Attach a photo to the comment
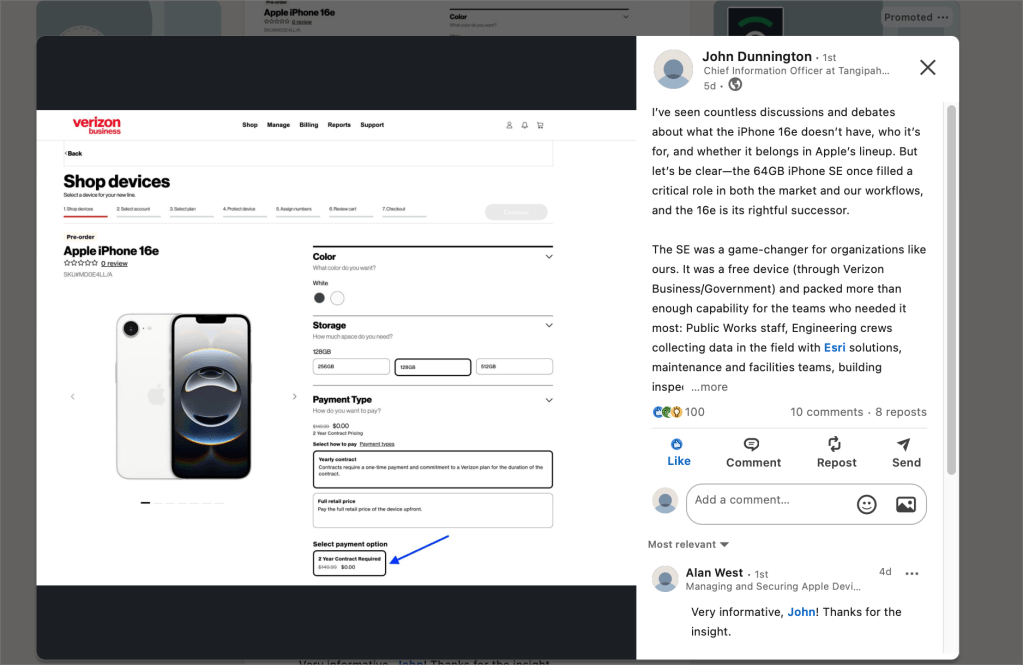 point(905,505)
